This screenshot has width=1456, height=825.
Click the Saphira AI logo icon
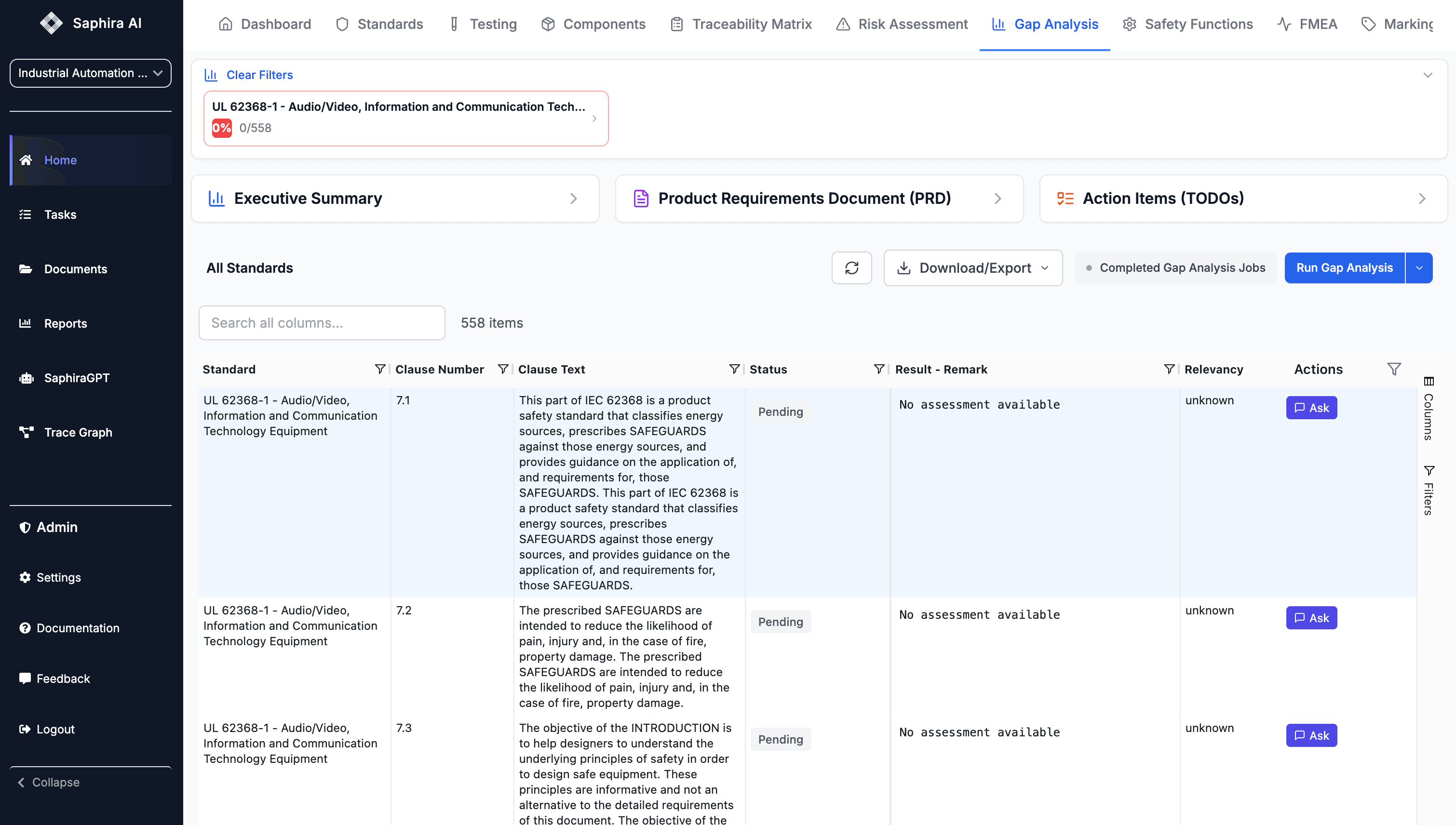[51, 23]
